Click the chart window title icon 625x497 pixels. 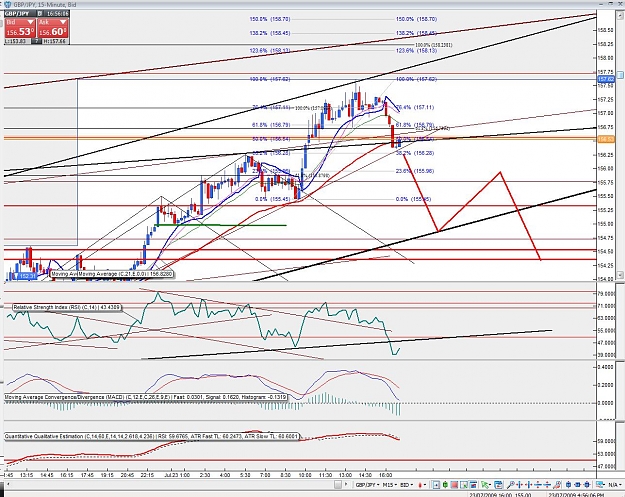tap(8, 4)
